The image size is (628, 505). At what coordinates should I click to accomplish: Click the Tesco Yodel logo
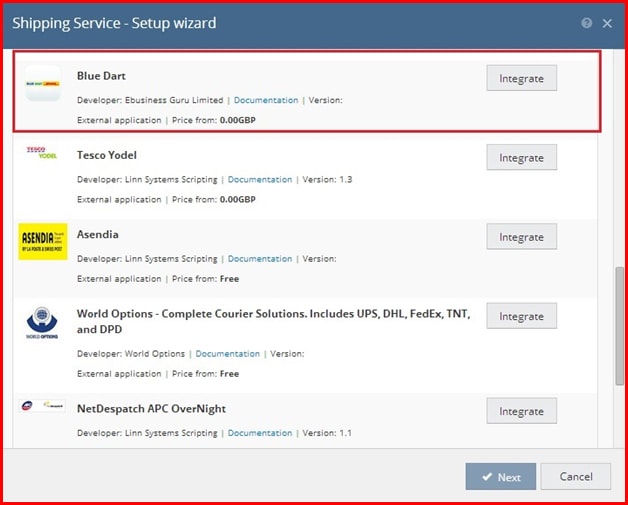[42, 153]
